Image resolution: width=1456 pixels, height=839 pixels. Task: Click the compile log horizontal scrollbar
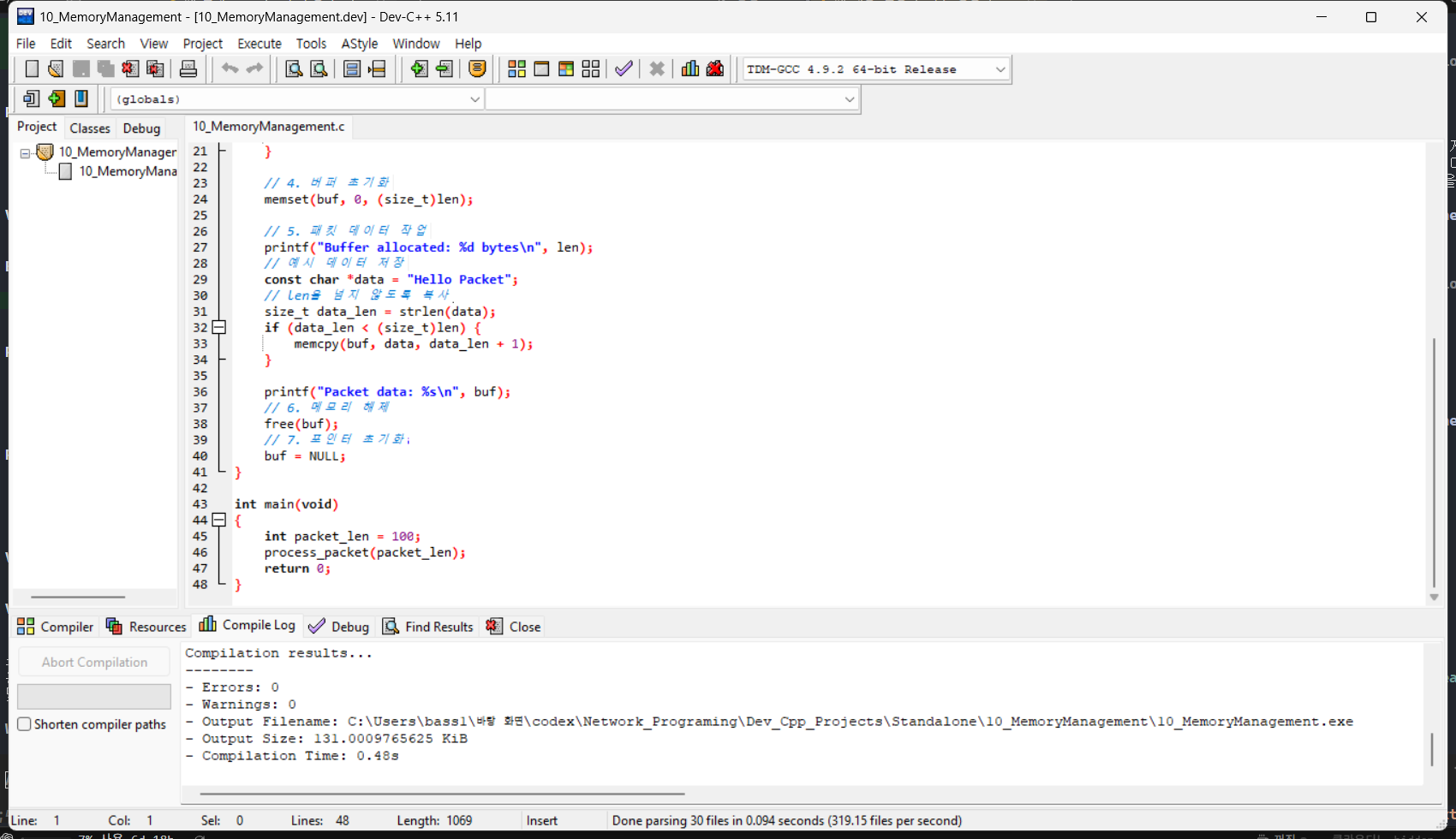click(x=442, y=794)
